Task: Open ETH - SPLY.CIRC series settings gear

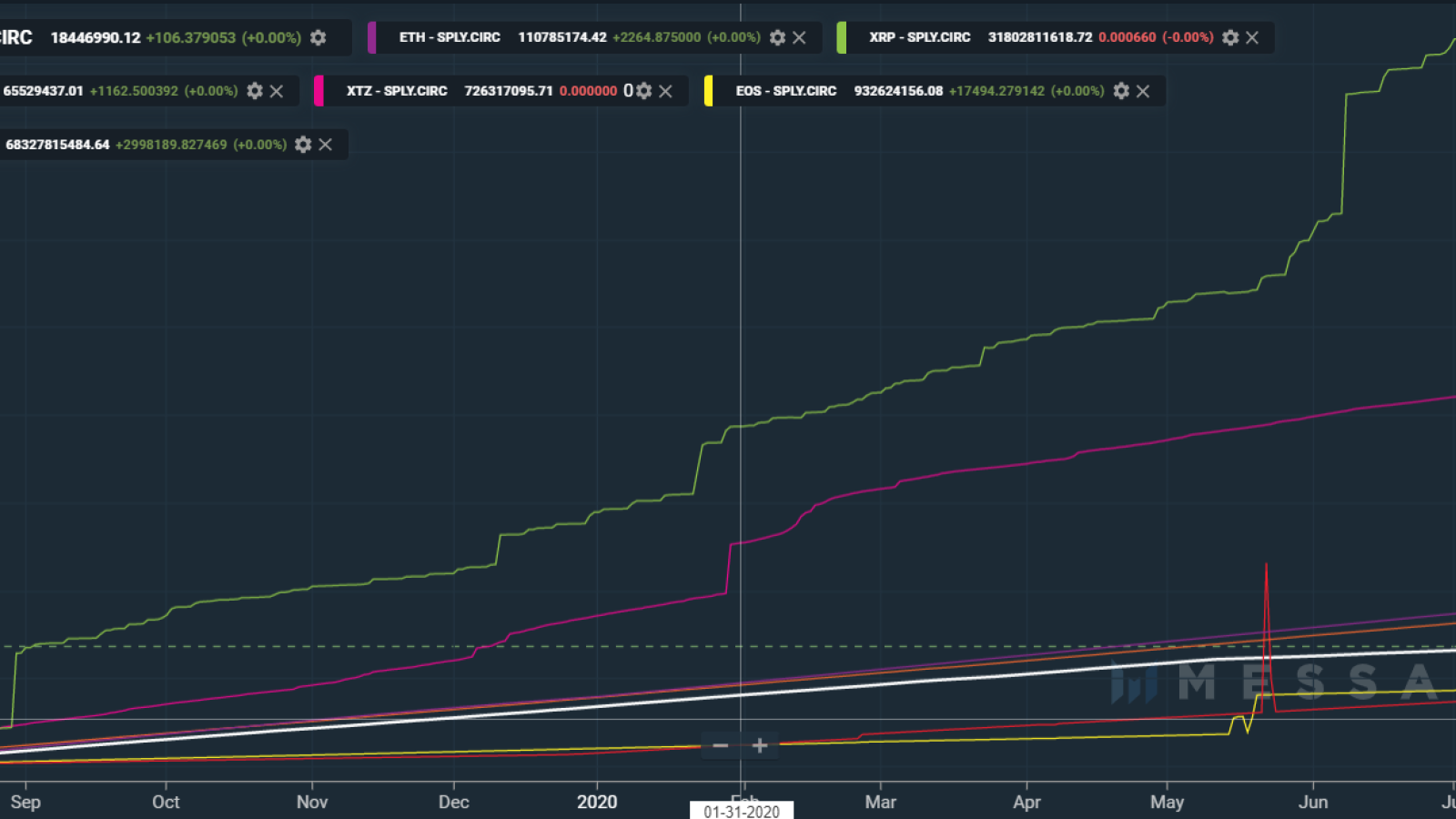Action: click(777, 37)
